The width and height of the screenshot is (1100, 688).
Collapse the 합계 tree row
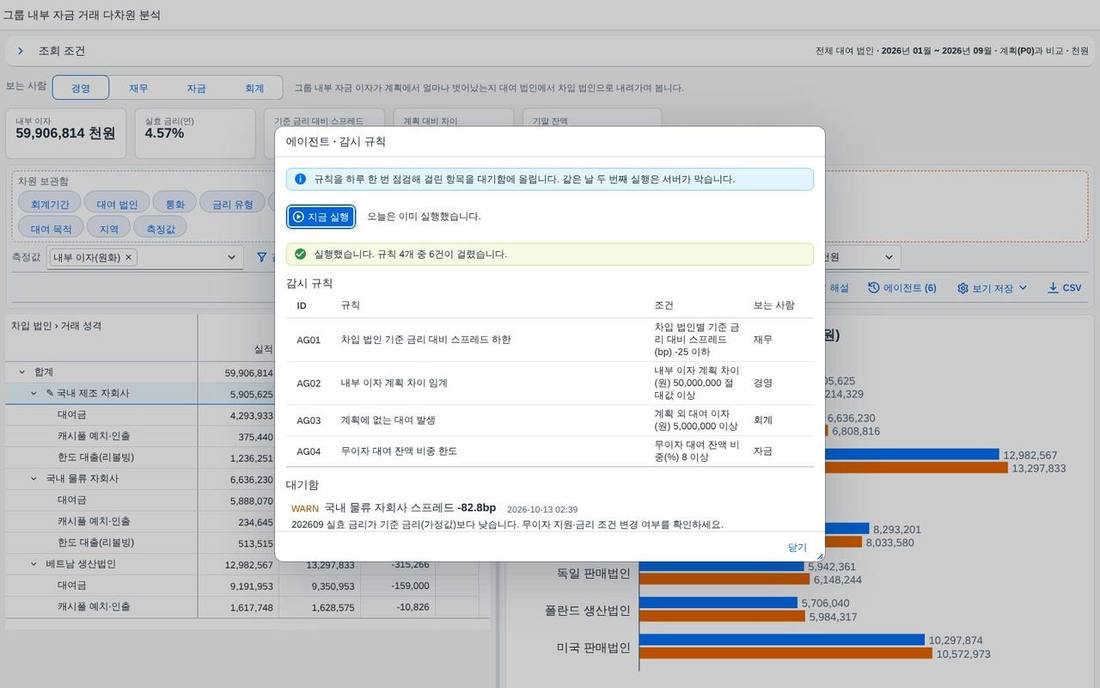coord(22,372)
